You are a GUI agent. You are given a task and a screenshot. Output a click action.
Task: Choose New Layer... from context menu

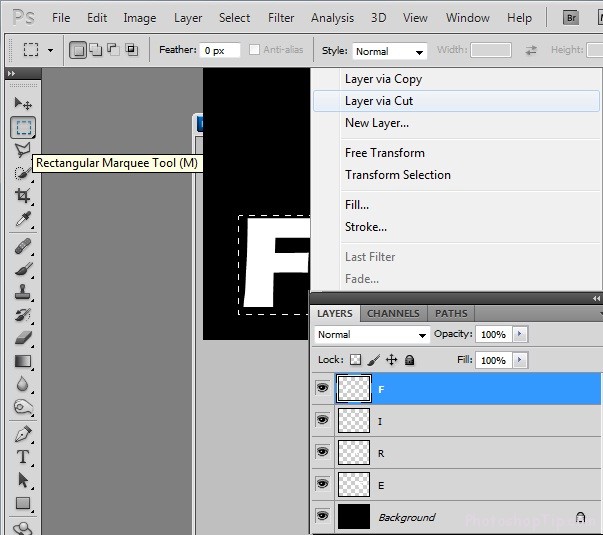pyautogui.click(x=456, y=123)
